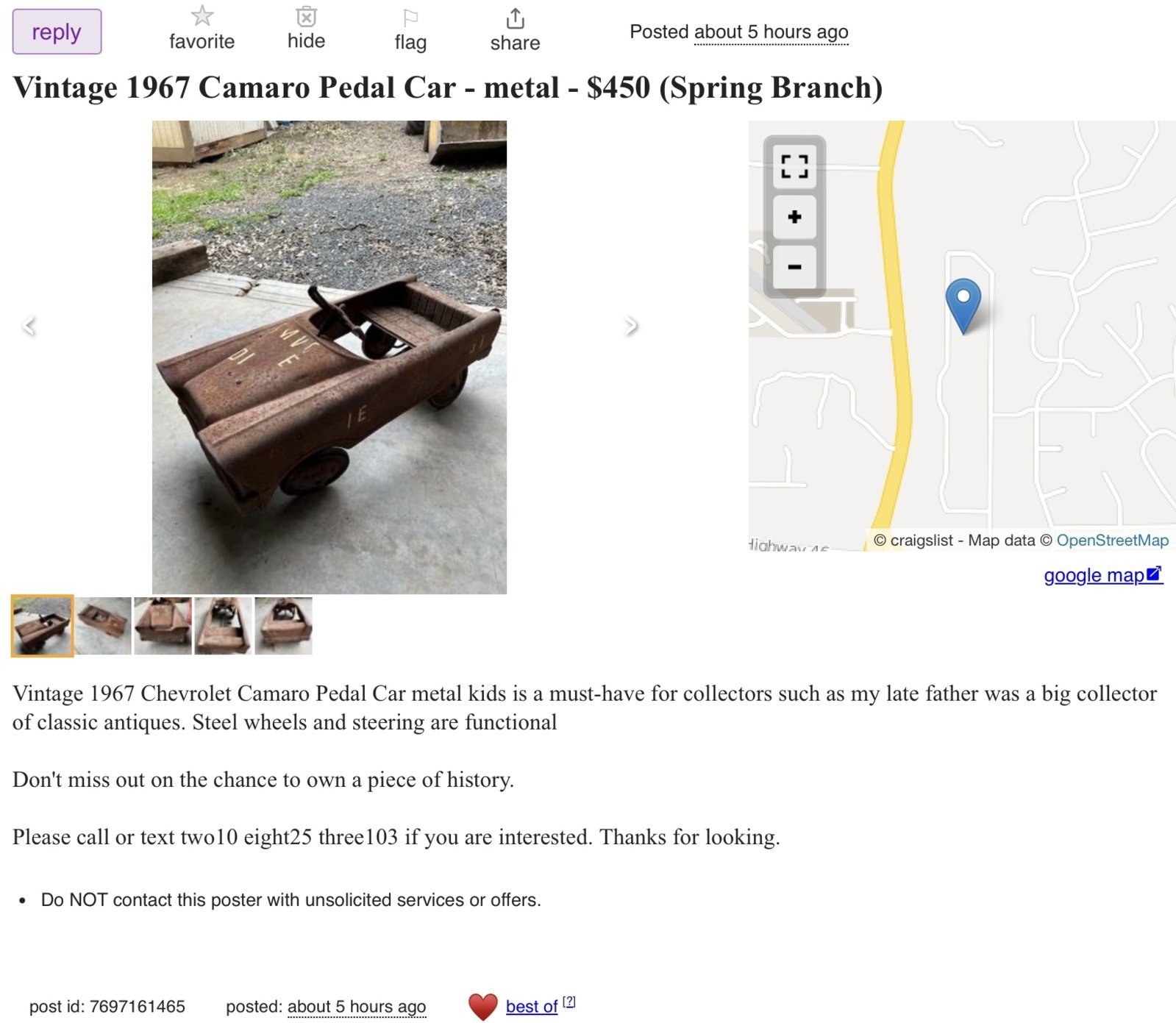Zoom out on the map with the minus icon
The height and width of the screenshot is (1023, 1176).
794,267
